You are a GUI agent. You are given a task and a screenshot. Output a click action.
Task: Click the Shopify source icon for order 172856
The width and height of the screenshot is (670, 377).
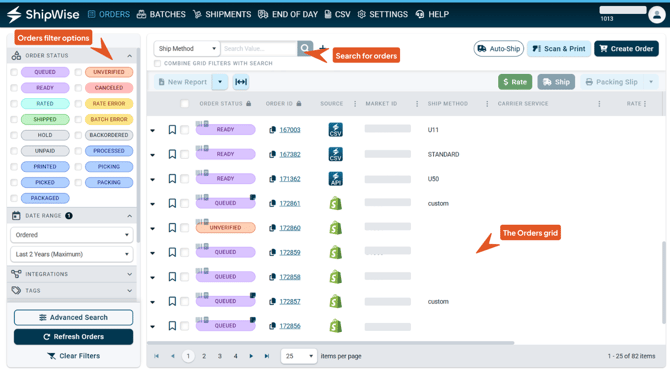click(335, 326)
